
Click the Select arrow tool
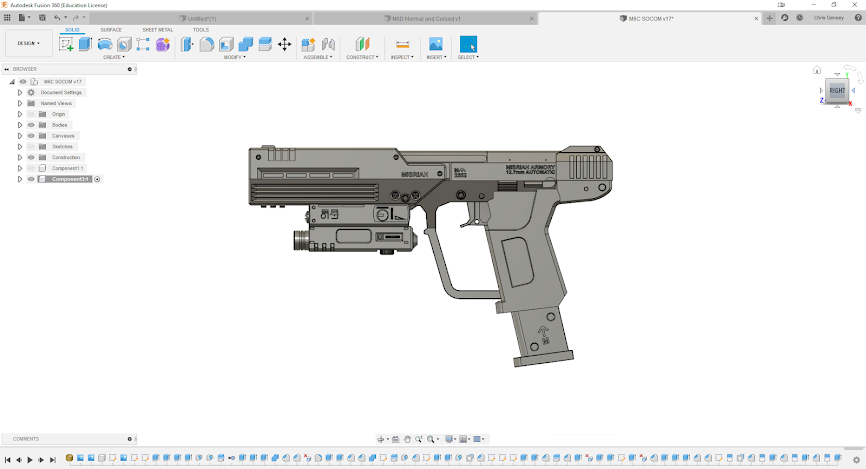tap(468, 44)
